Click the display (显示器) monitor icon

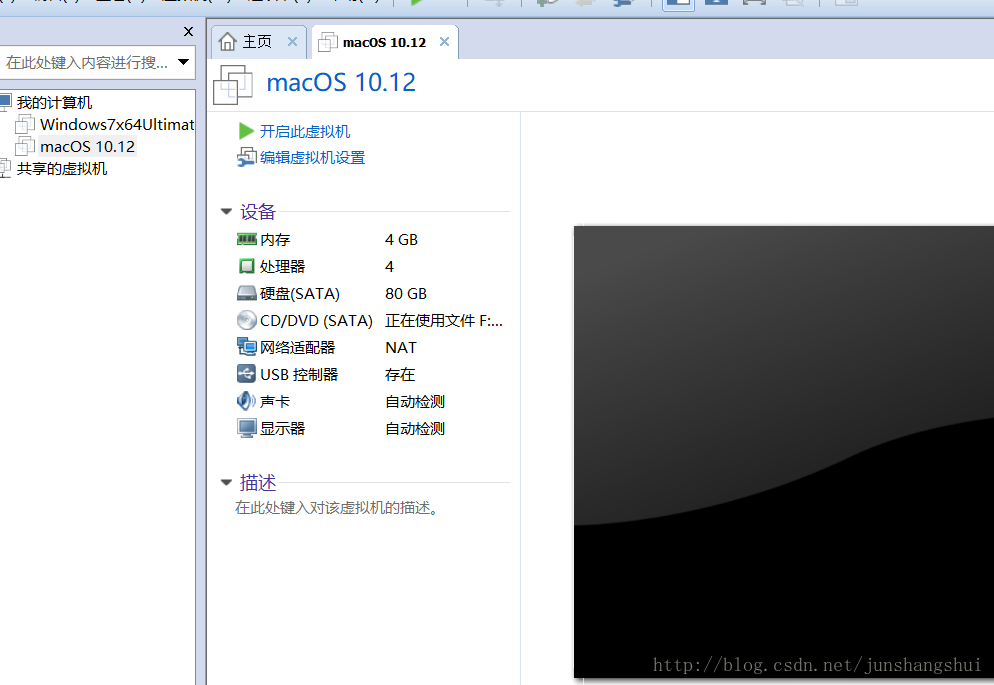click(246, 428)
